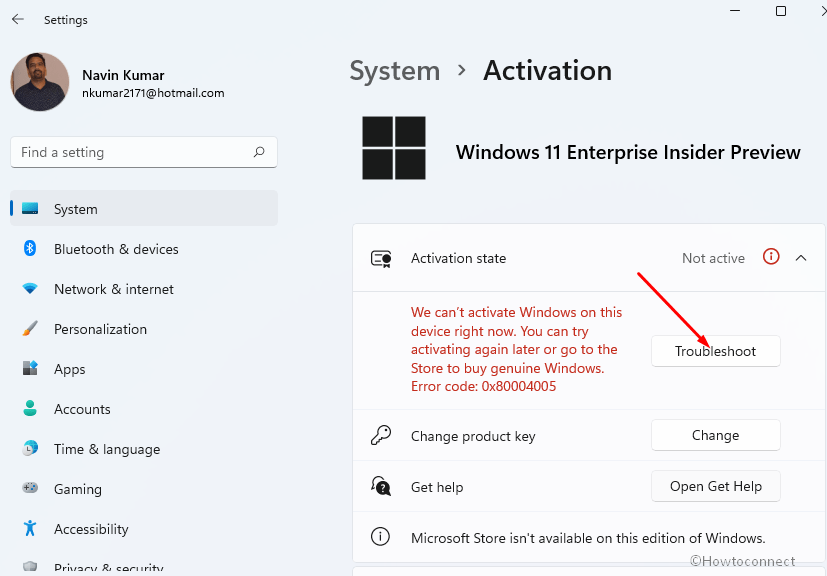
Task: Click the back arrow in Settings
Action: pos(18,20)
